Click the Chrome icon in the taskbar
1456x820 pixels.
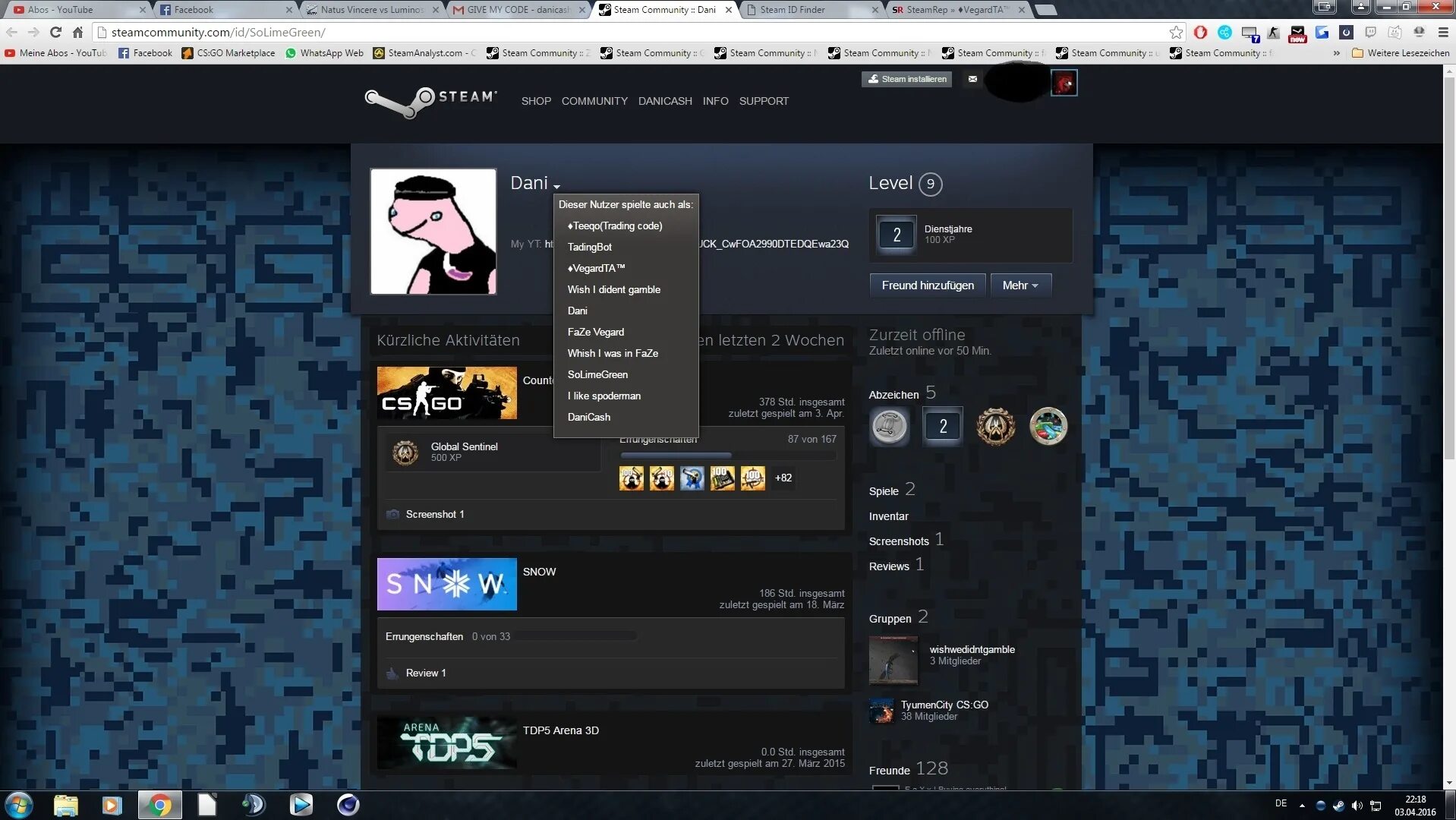[160, 805]
